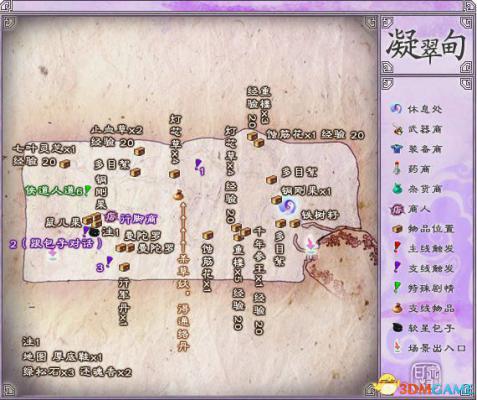The width and height of the screenshot is (477, 400).
Task: Click the 绿松石x3 还魂香x2 note line
Action: [77, 372]
